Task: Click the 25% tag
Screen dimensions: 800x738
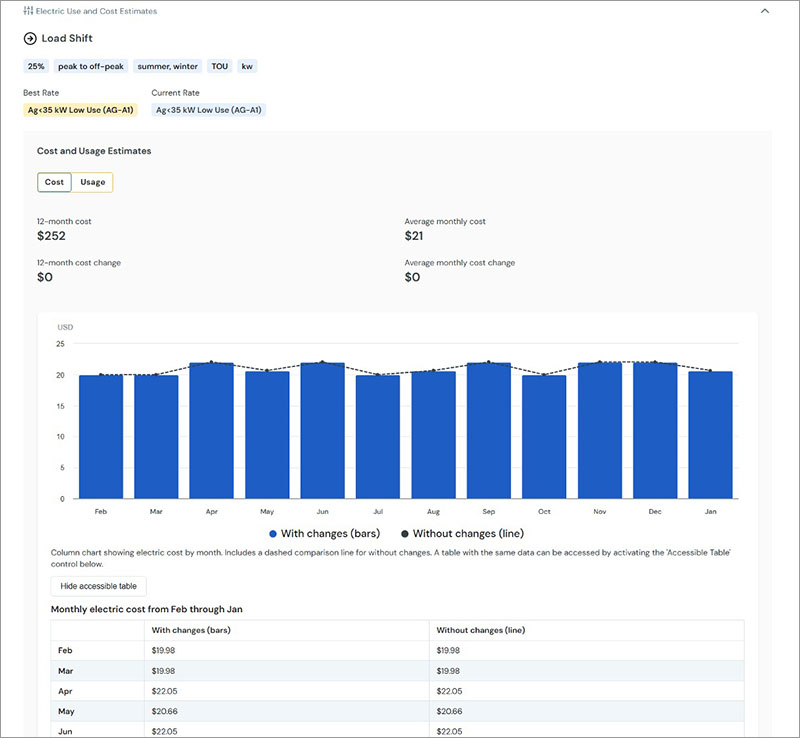Action: pos(36,66)
